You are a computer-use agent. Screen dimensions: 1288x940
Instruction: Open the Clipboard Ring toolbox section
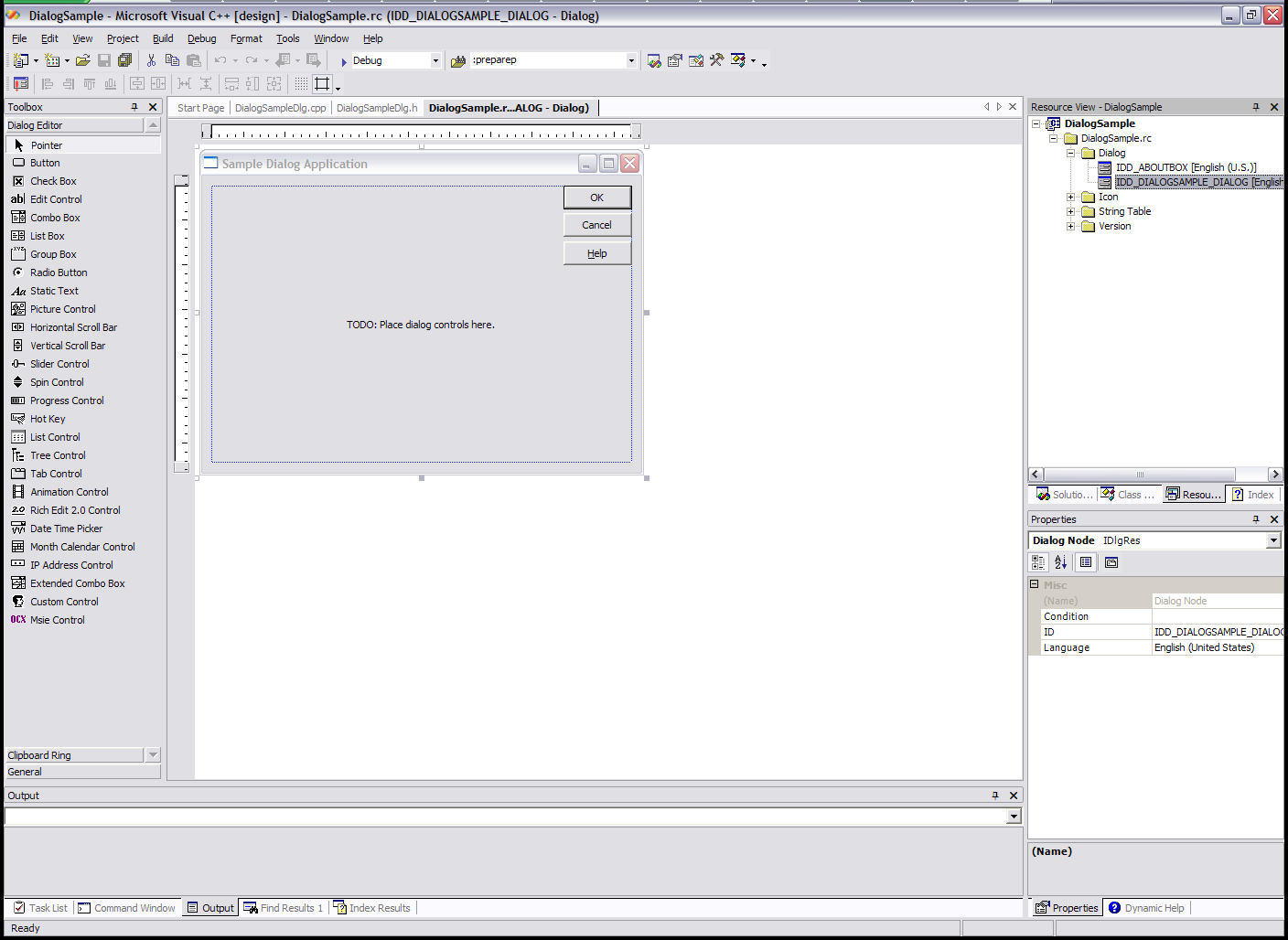[x=75, y=755]
